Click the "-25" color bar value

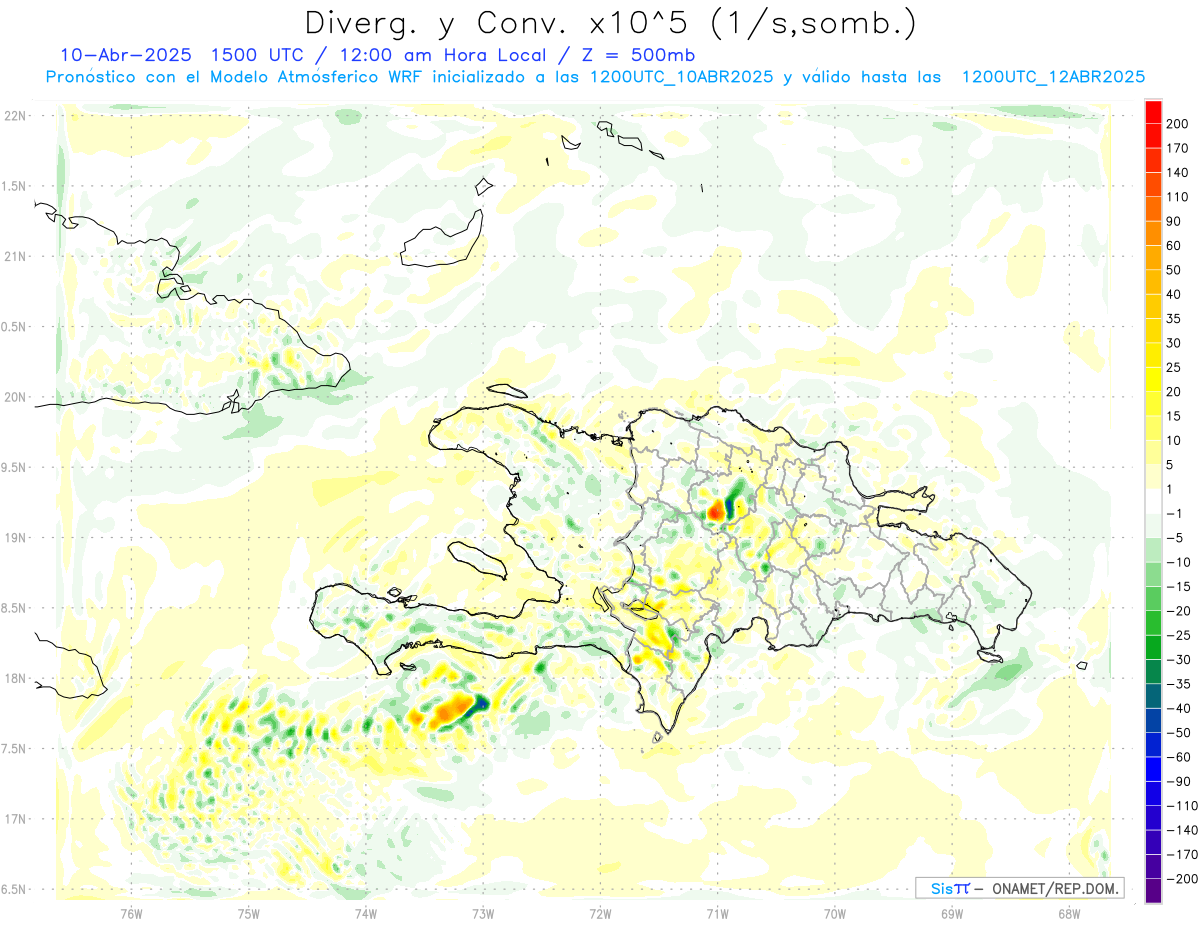tap(1178, 635)
